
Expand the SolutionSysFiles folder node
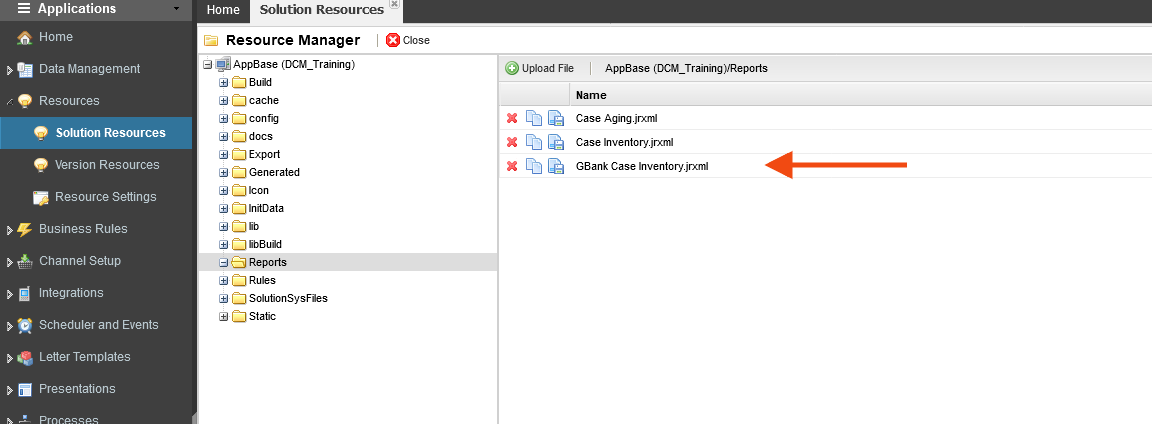(224, 299)
